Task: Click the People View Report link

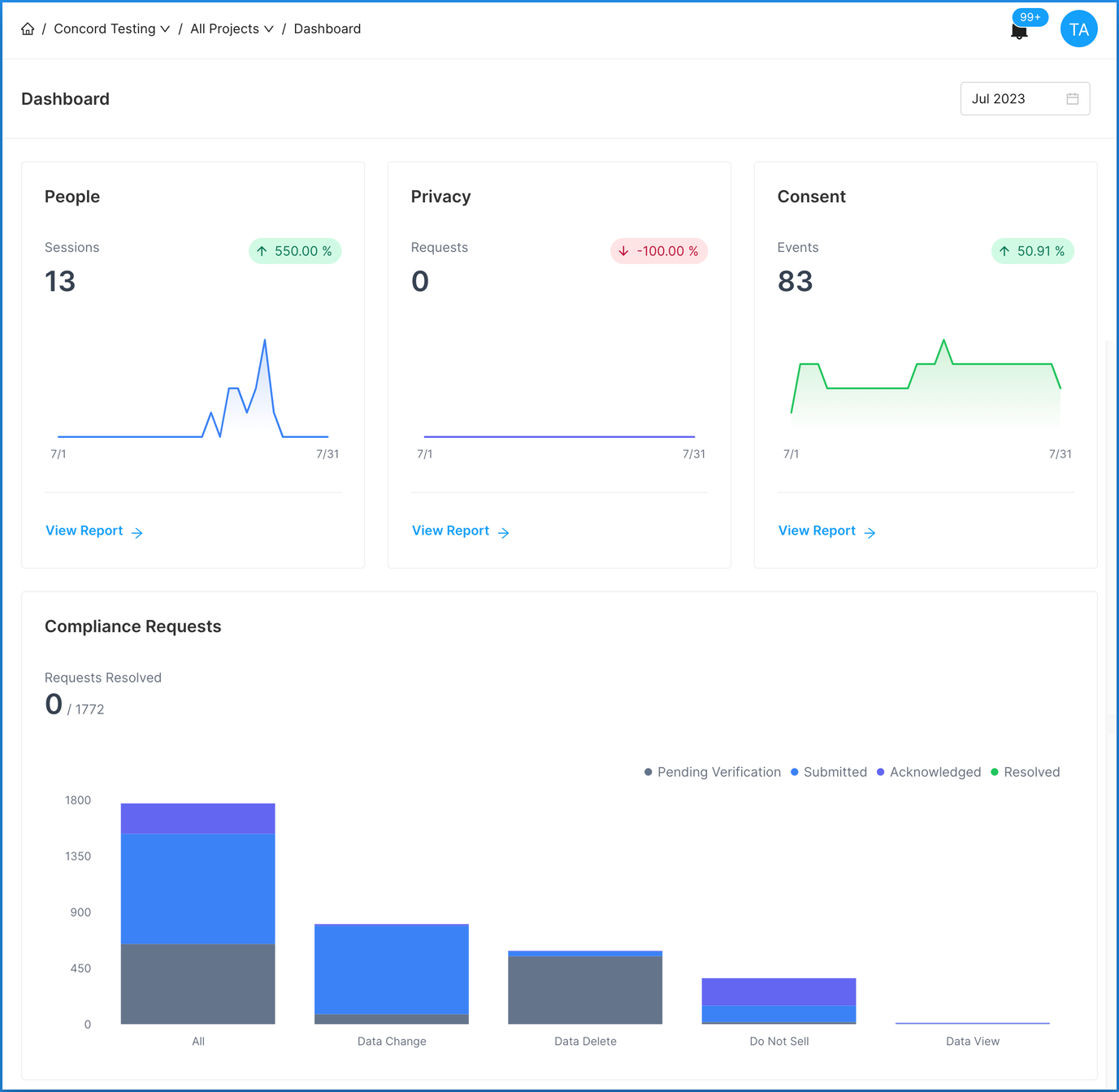Action: (84, 531)
